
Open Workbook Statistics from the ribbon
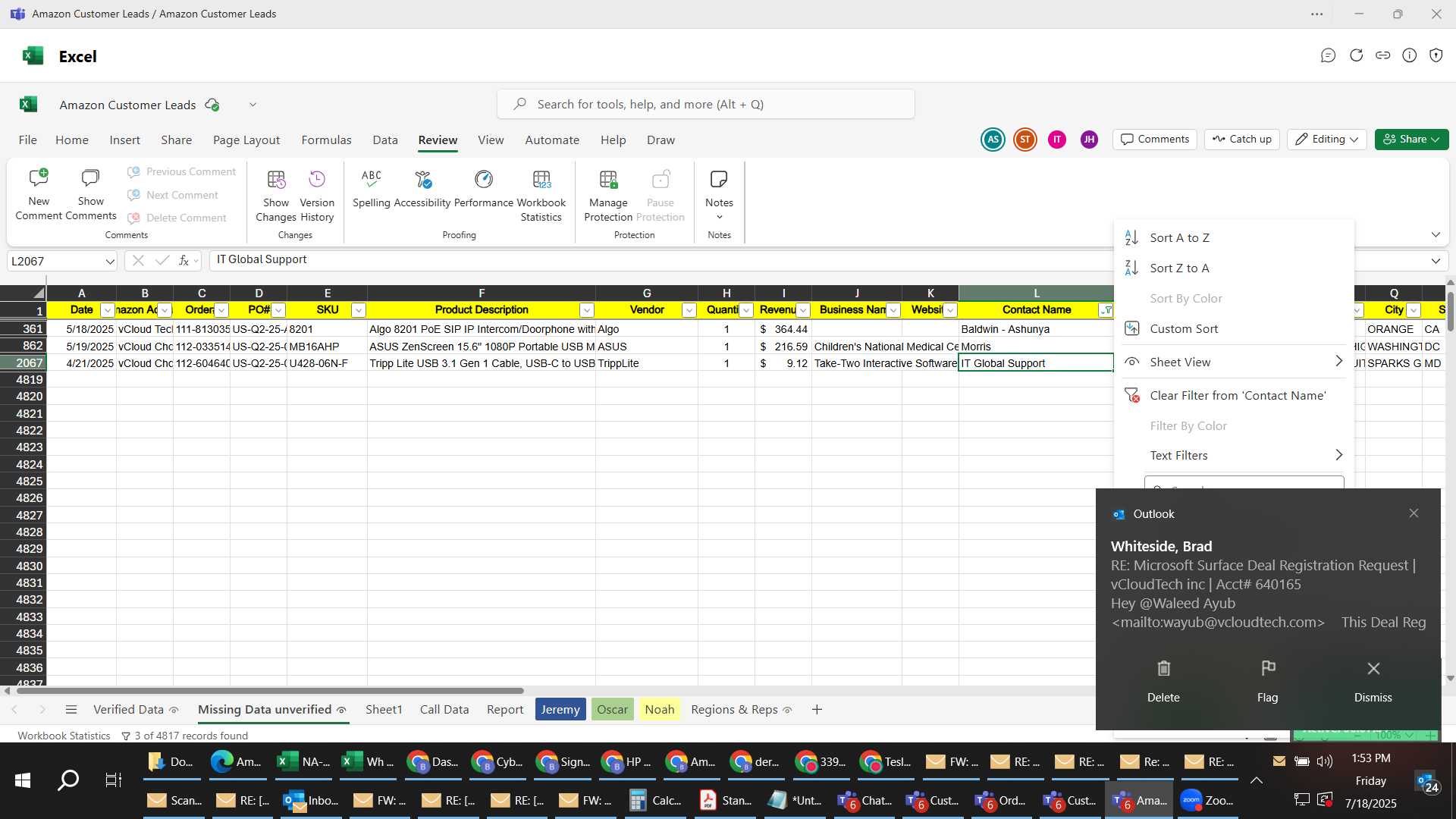click(x=541, y=196)
